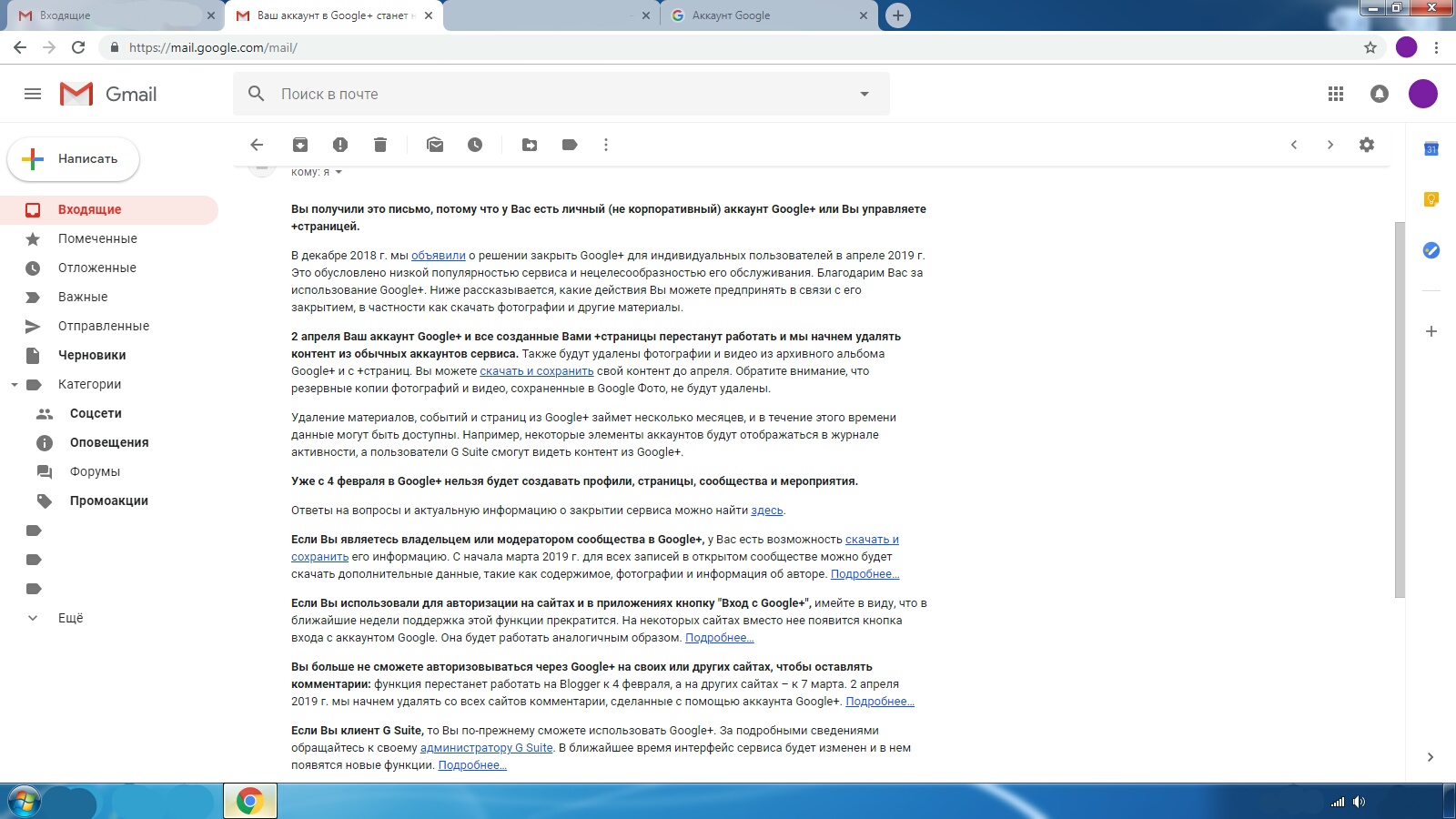Bookmark this page with the star icon

click(x=1370, y=47)
